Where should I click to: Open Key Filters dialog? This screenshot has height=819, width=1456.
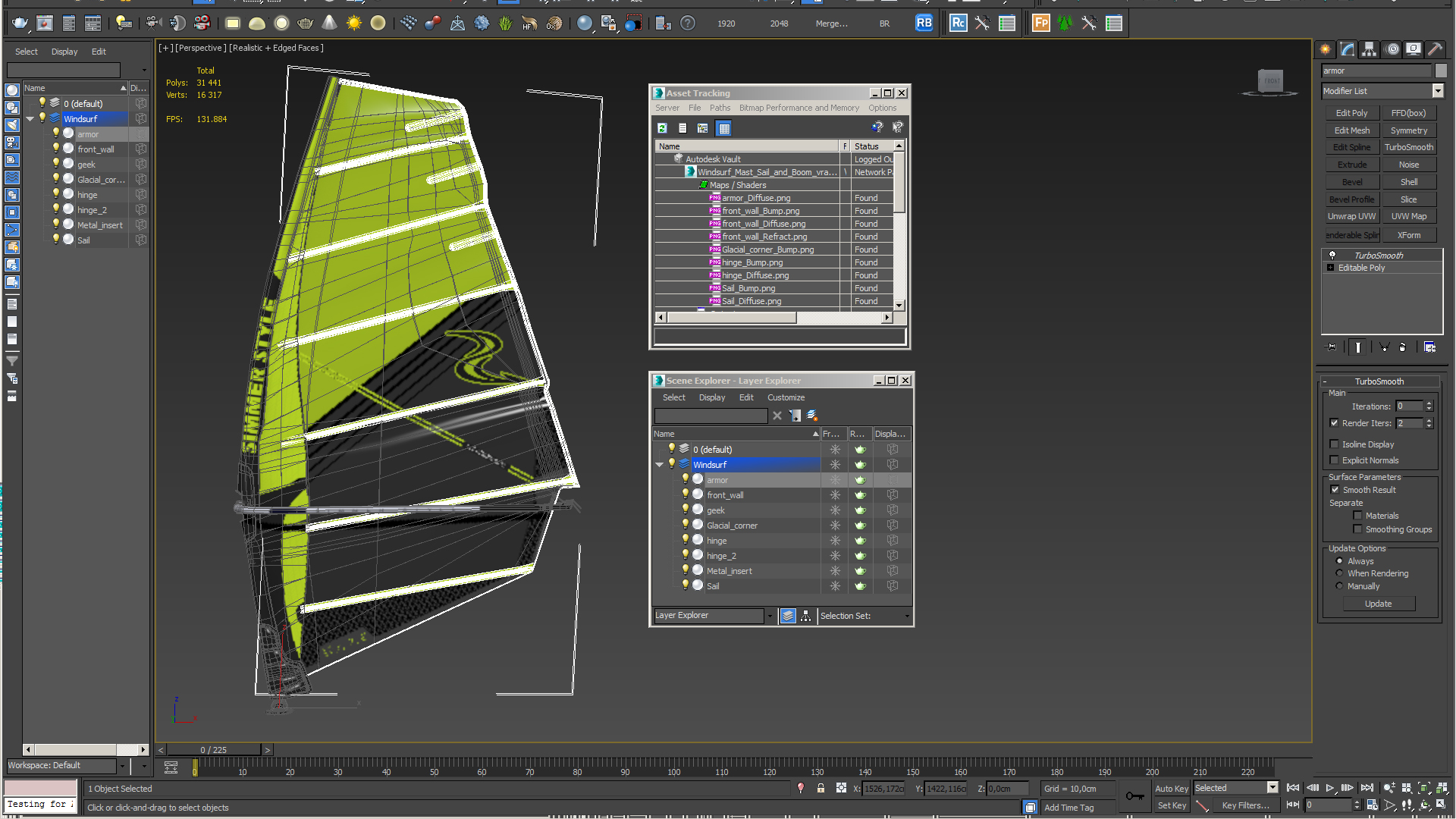pyautogui.click(x=1245, y=805)
